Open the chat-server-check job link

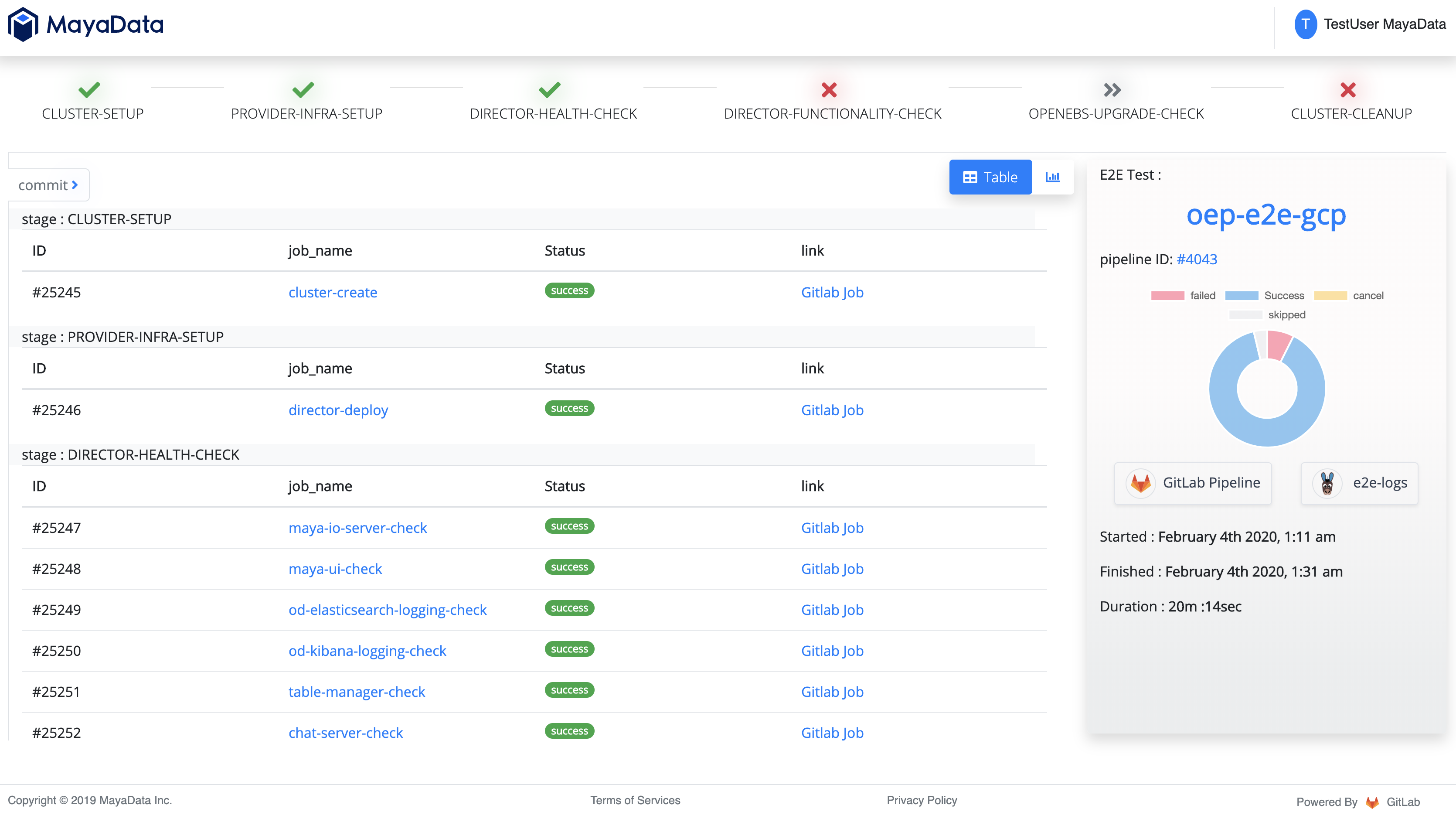[x=345, y=733]
